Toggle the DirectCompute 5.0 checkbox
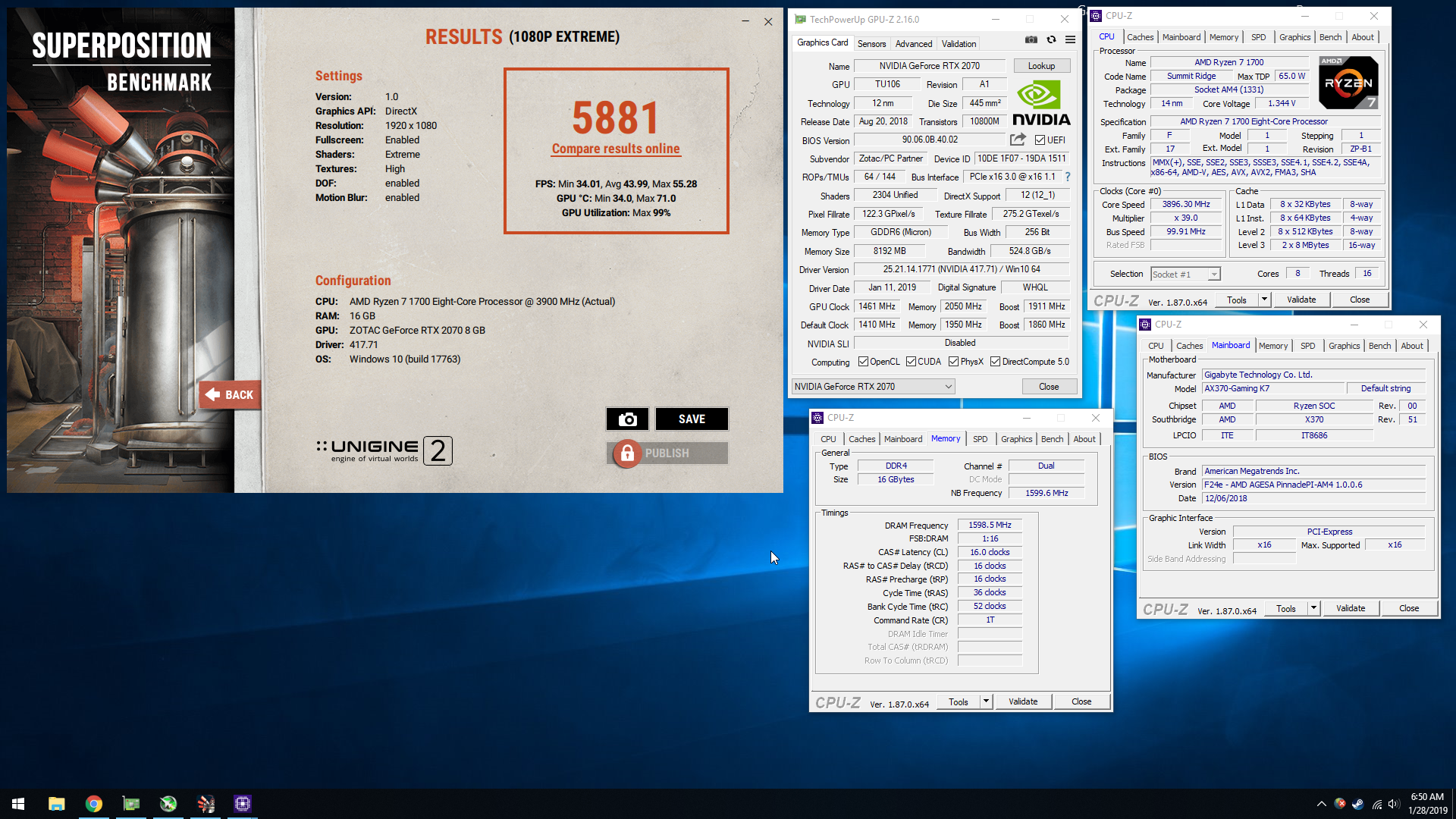Screen dimensions: 1456x819 (995, 362)
